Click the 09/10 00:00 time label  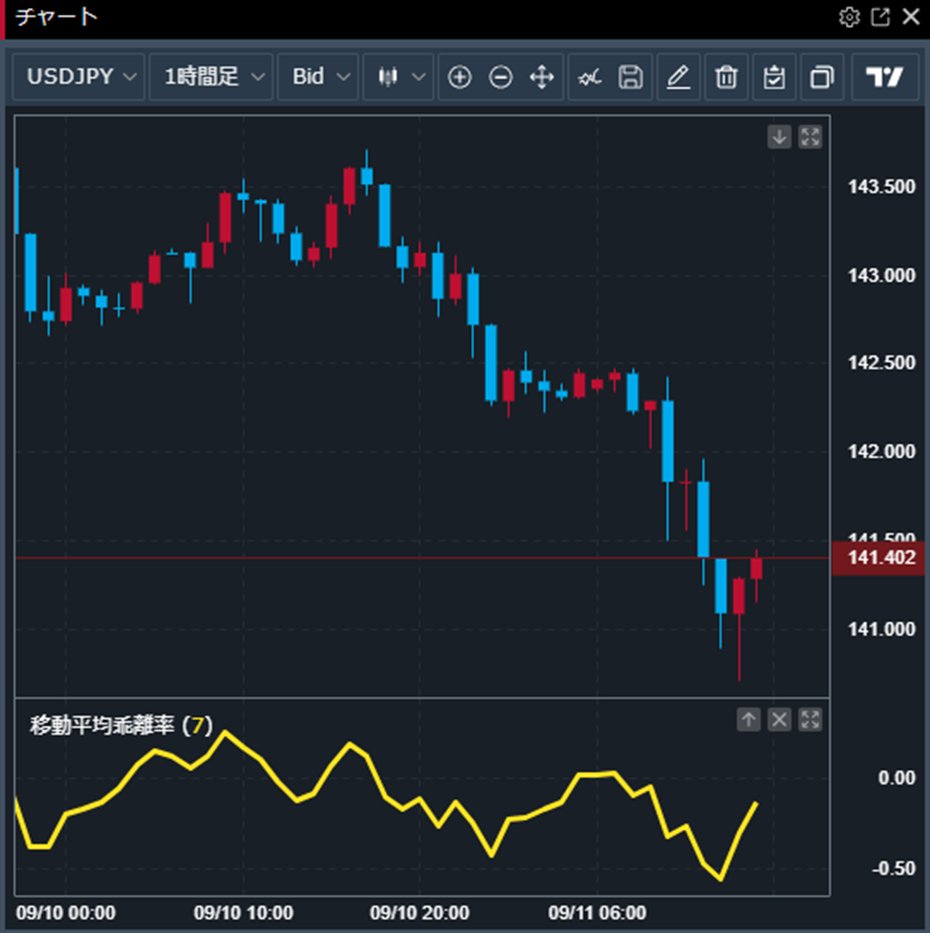click(65, 913)
